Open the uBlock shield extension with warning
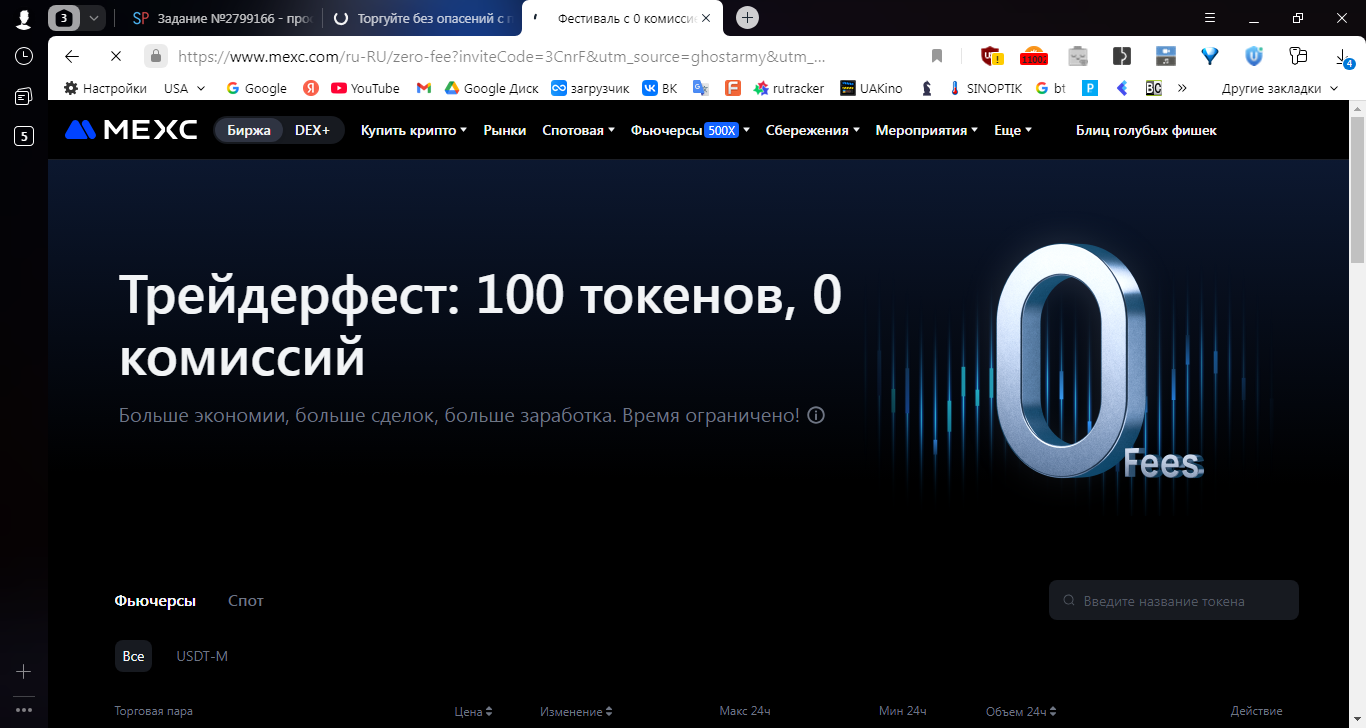 [x=991, y=56]
